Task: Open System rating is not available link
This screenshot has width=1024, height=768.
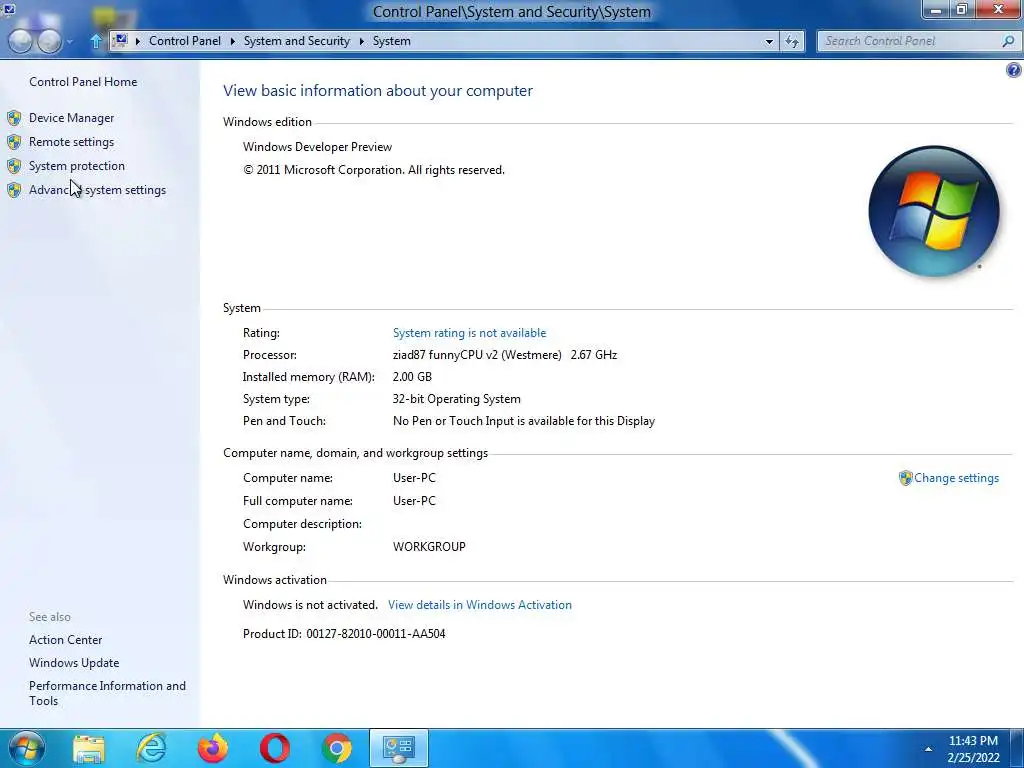Action: tap(469, 333)
